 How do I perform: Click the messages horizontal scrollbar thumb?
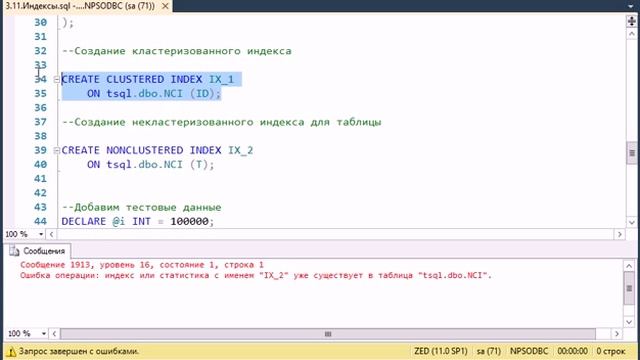pyautogui.click(x=328, y=334)
